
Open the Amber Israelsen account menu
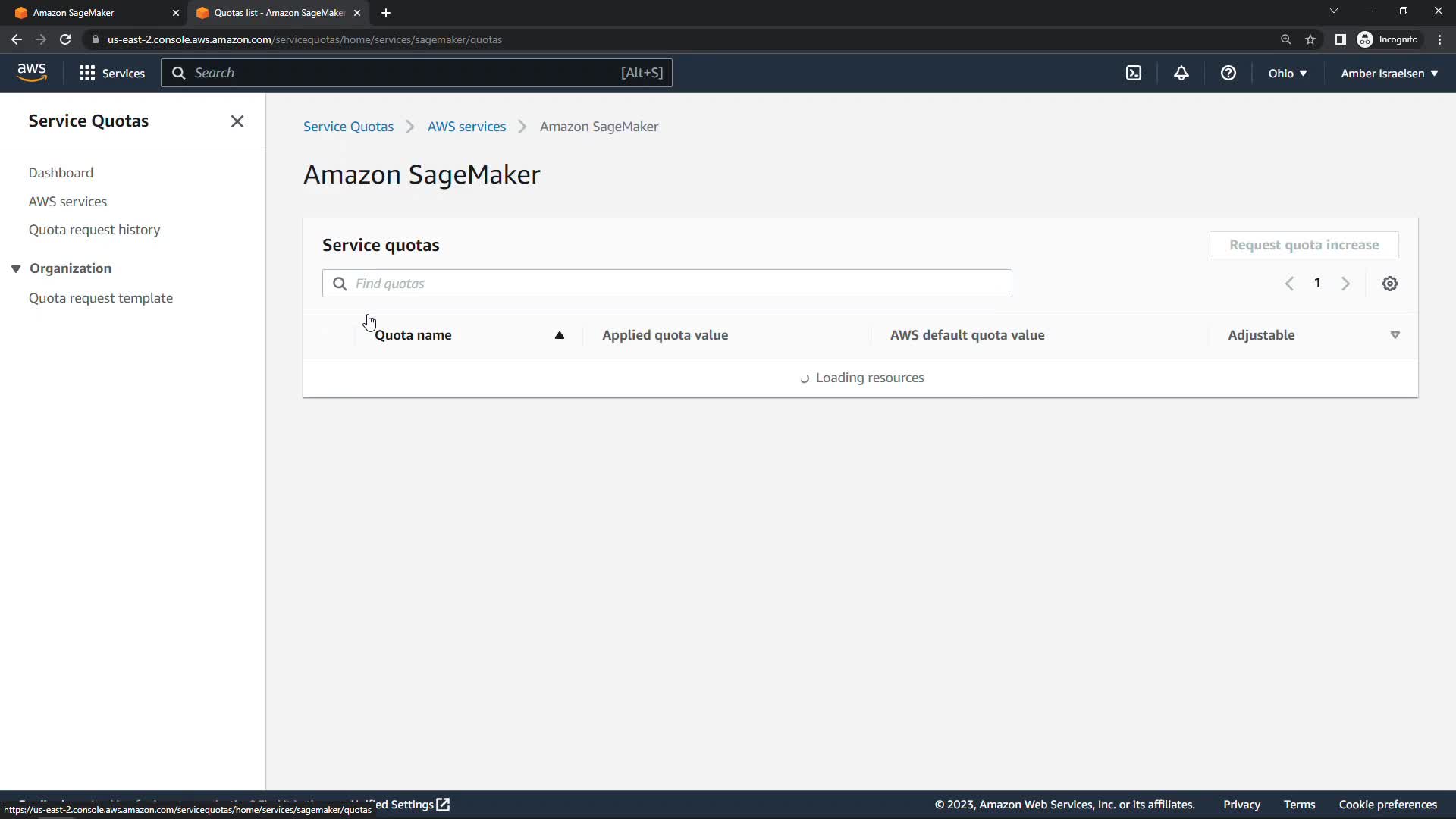[x=1389, y=73]
